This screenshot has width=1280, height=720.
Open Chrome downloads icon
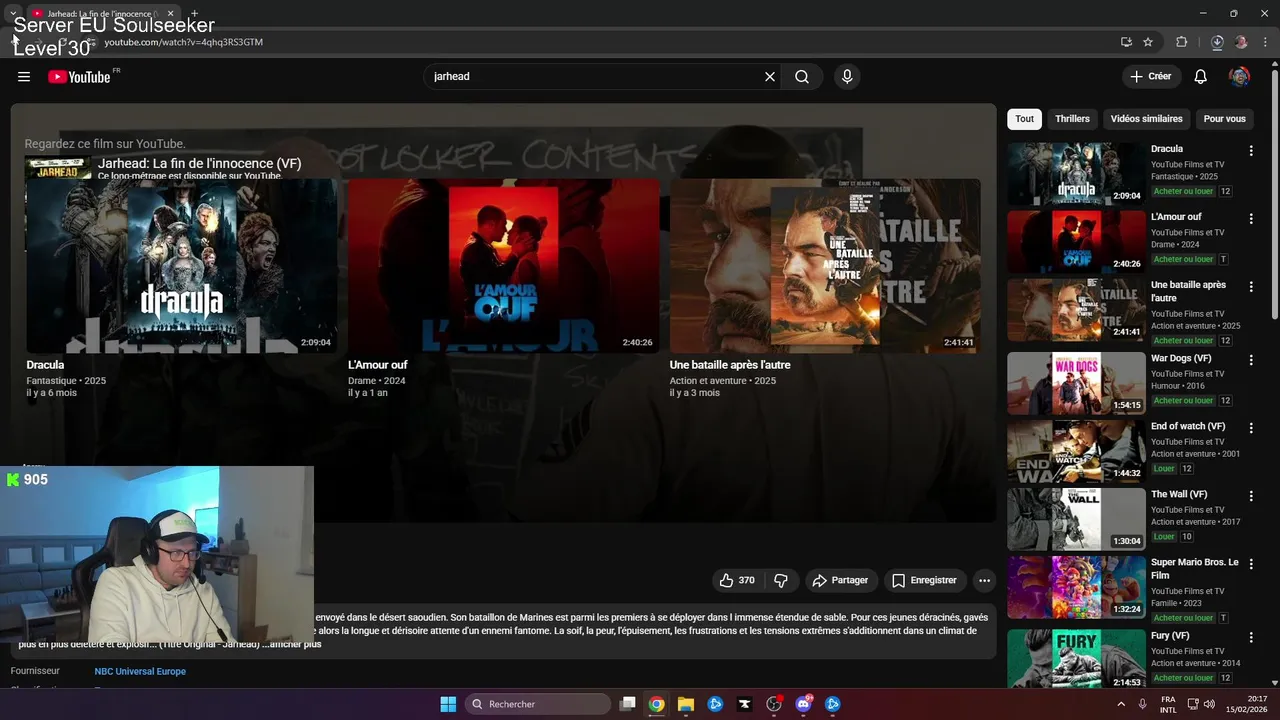pos(1217,42)
